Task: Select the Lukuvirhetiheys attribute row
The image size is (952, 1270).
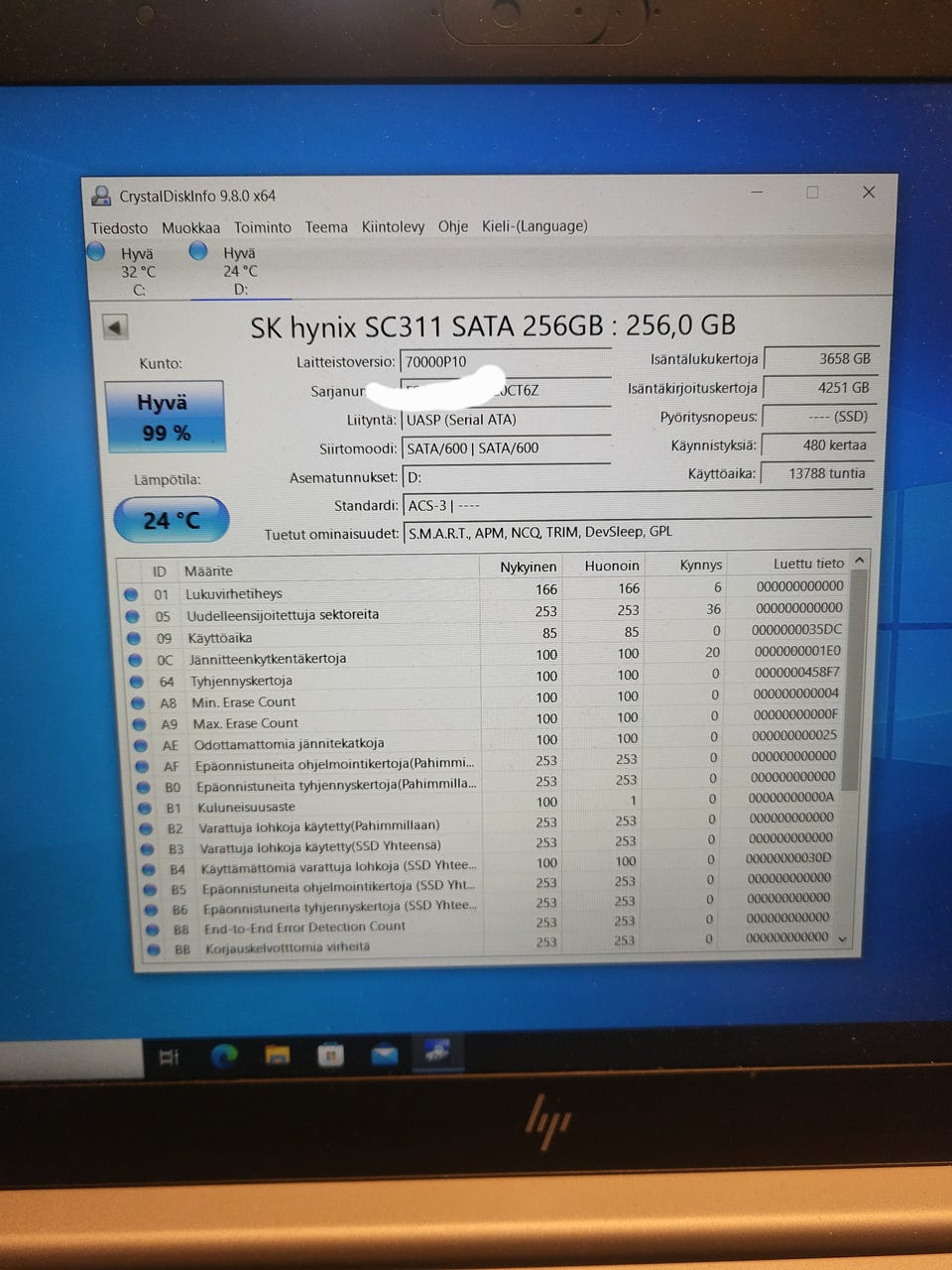Action: click(485, 590)
